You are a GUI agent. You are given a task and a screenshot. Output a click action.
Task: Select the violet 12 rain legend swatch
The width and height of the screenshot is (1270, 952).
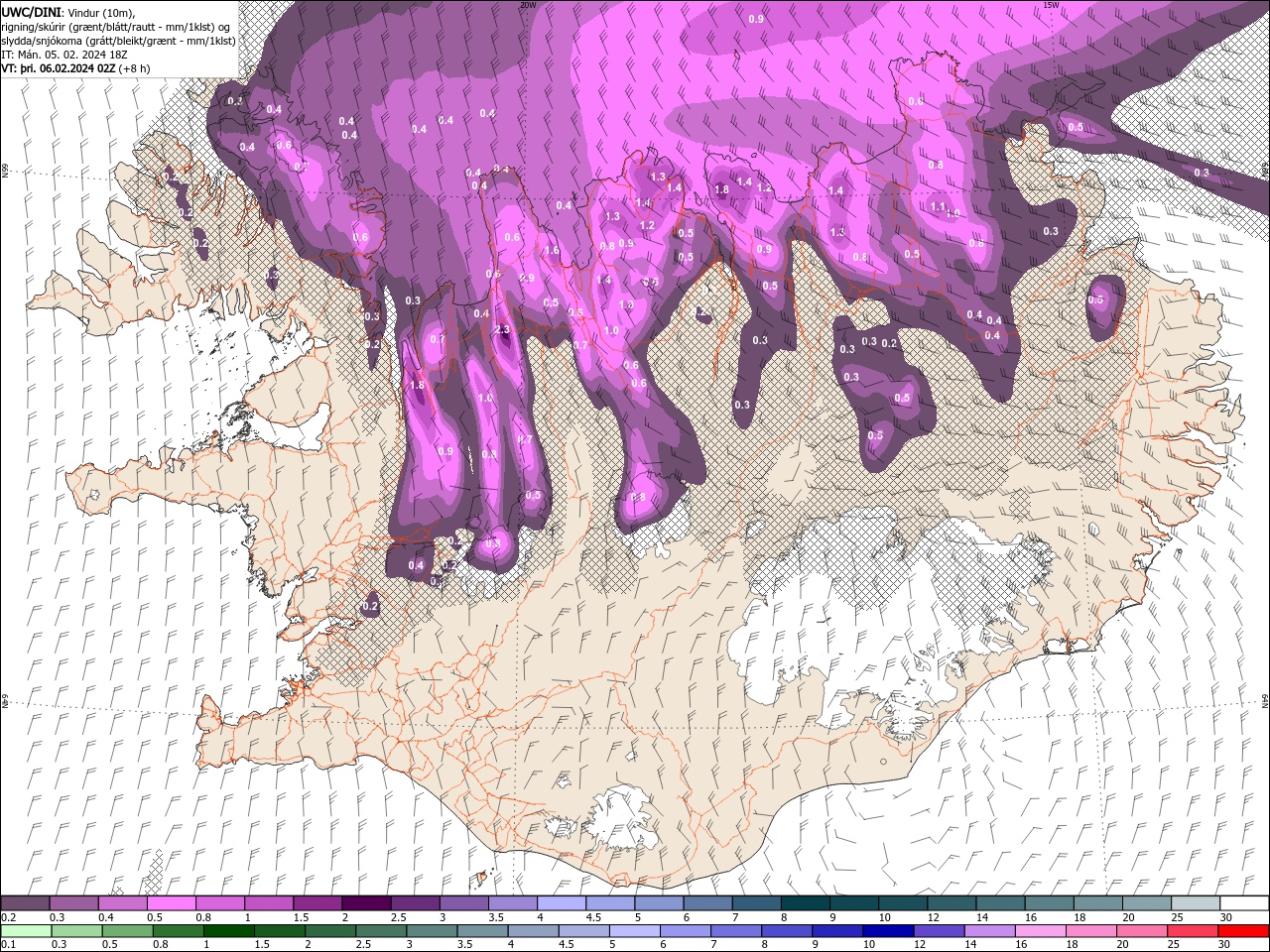point(939,931)
